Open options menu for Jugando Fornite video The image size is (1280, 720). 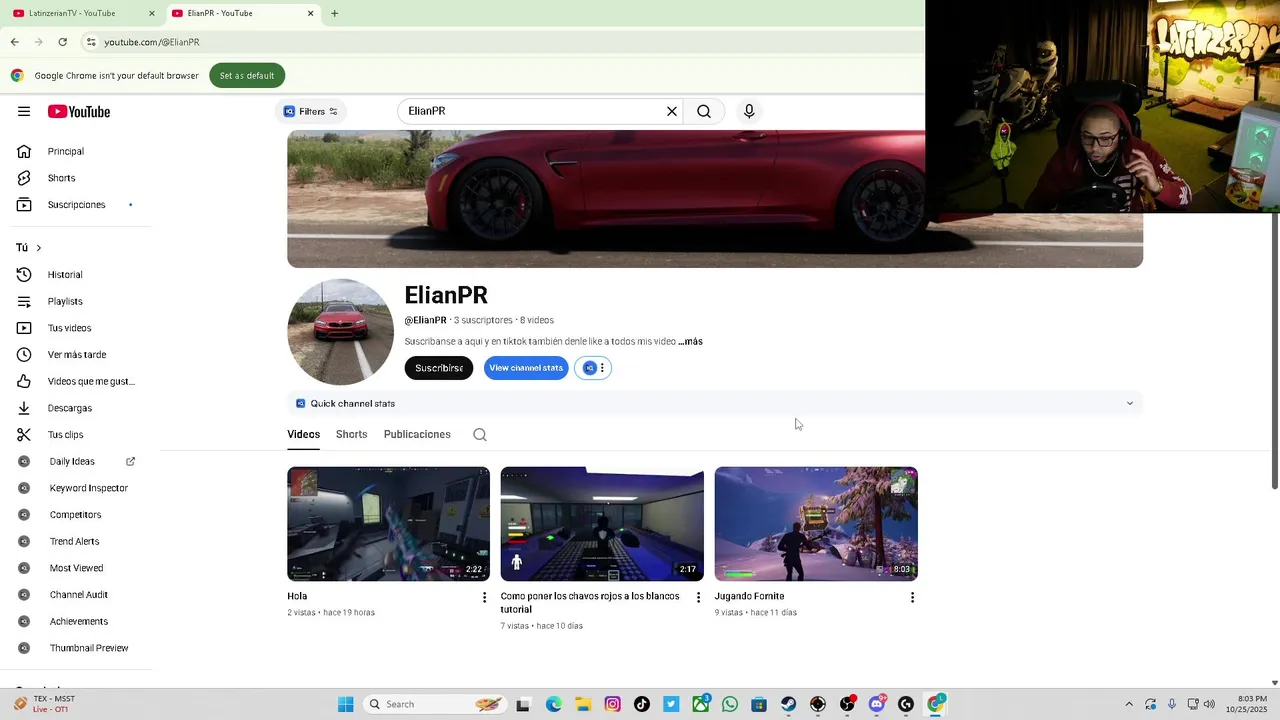912,597
